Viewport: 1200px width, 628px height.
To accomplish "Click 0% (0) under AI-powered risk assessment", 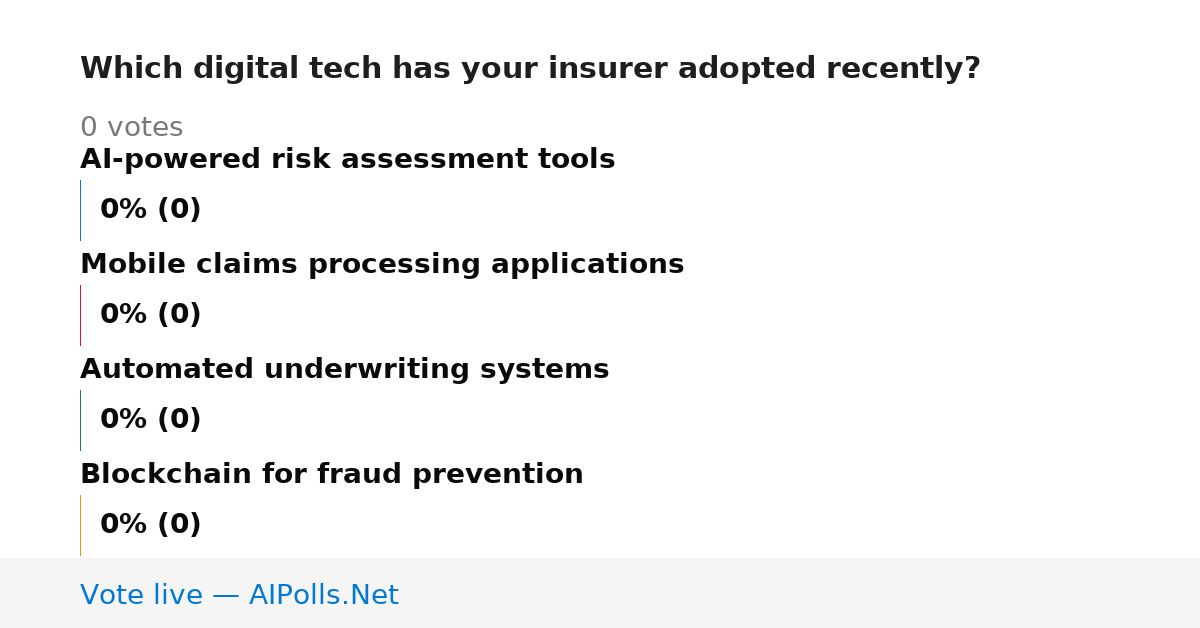I will click(x=150, y=210).
